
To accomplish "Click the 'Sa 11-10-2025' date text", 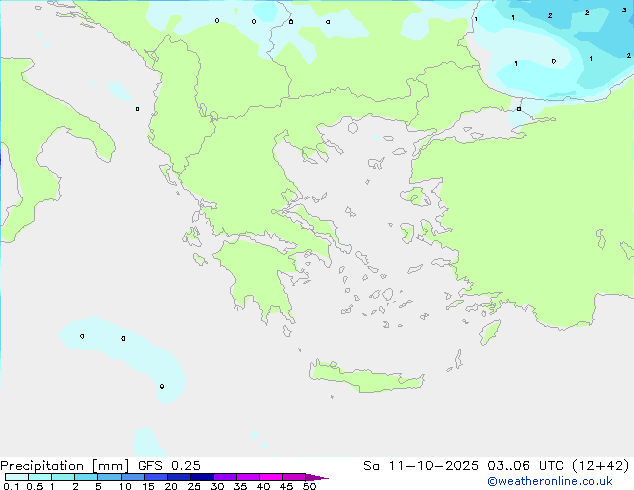I will (421, 466).
